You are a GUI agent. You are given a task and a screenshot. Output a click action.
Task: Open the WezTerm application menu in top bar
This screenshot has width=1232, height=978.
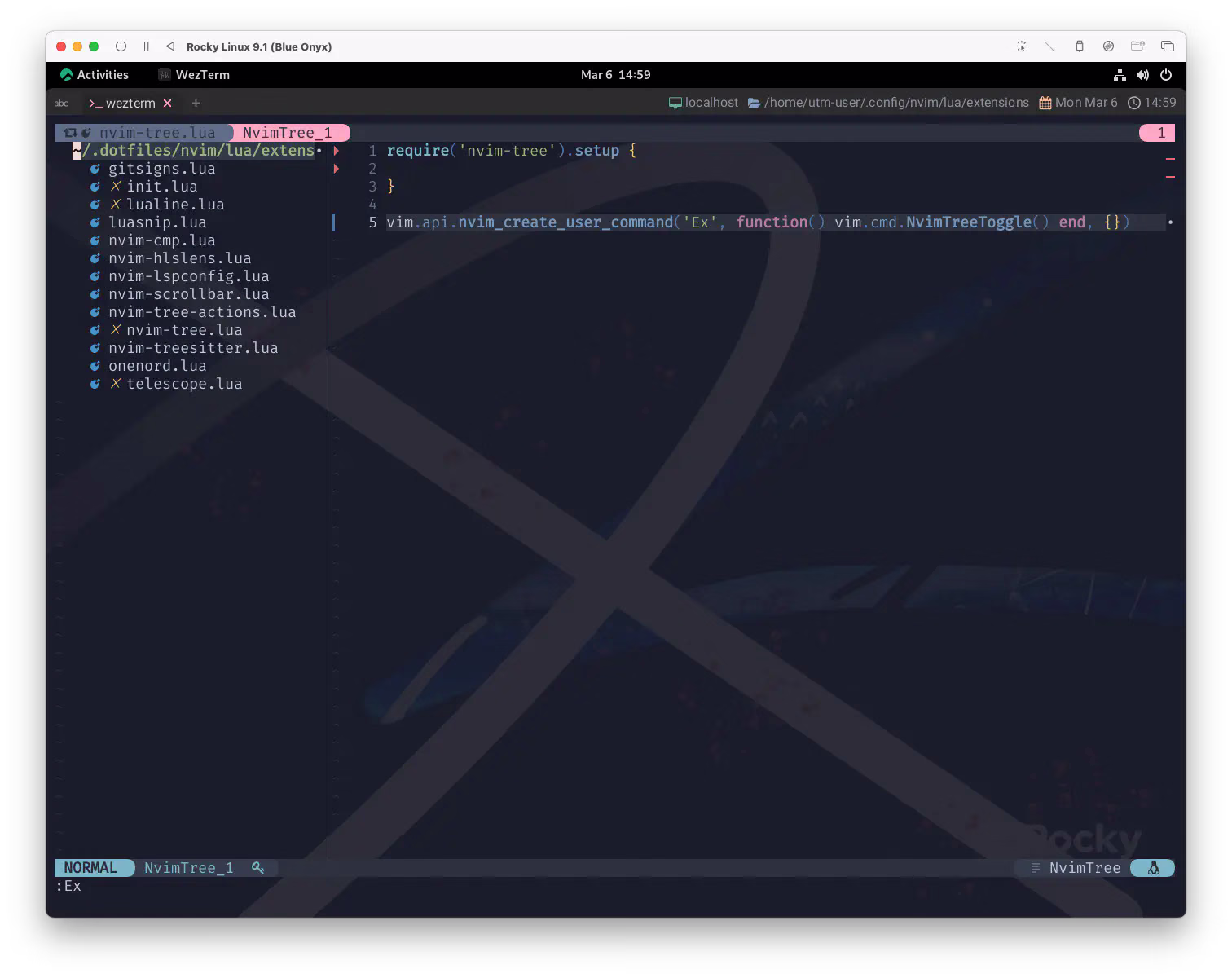point(194,75)
